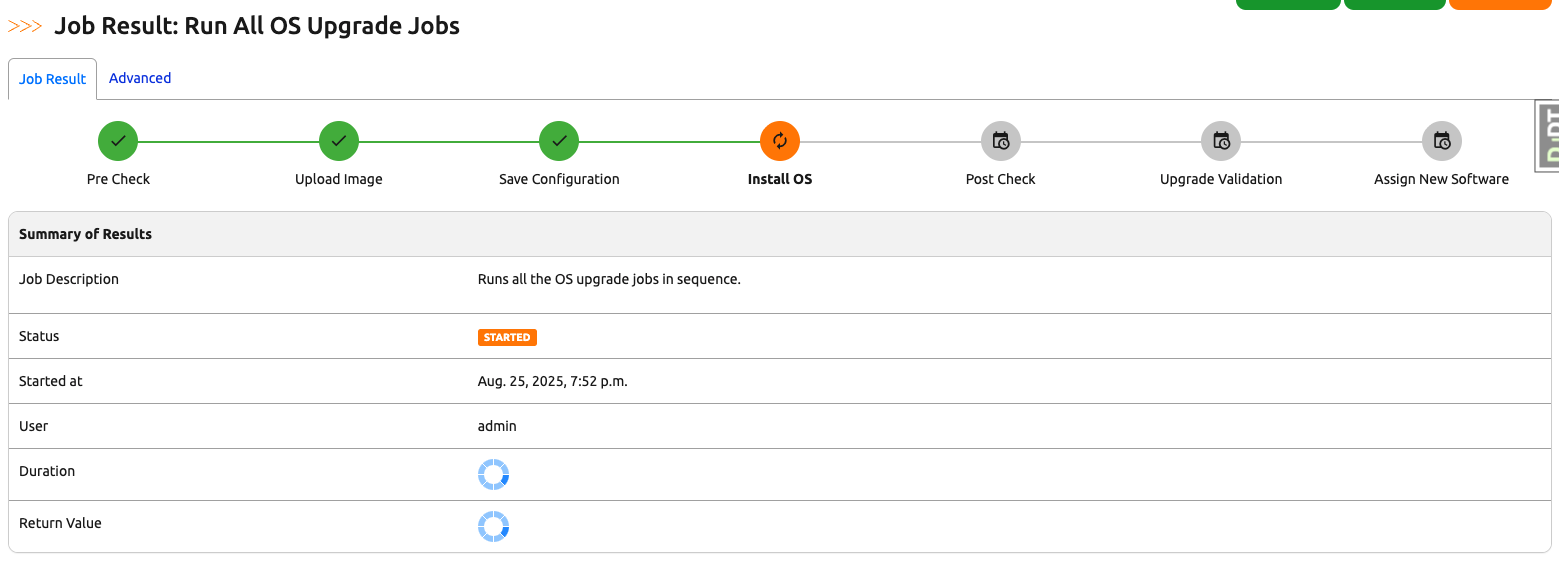Open the DJDT debug toolbar side tab
This screenshot has height=574, width=1559.
coord(1547,135)
